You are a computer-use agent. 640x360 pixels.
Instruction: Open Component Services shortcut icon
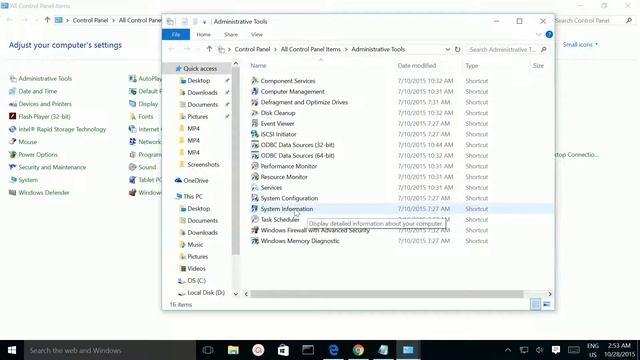click(x=255, y=80)
